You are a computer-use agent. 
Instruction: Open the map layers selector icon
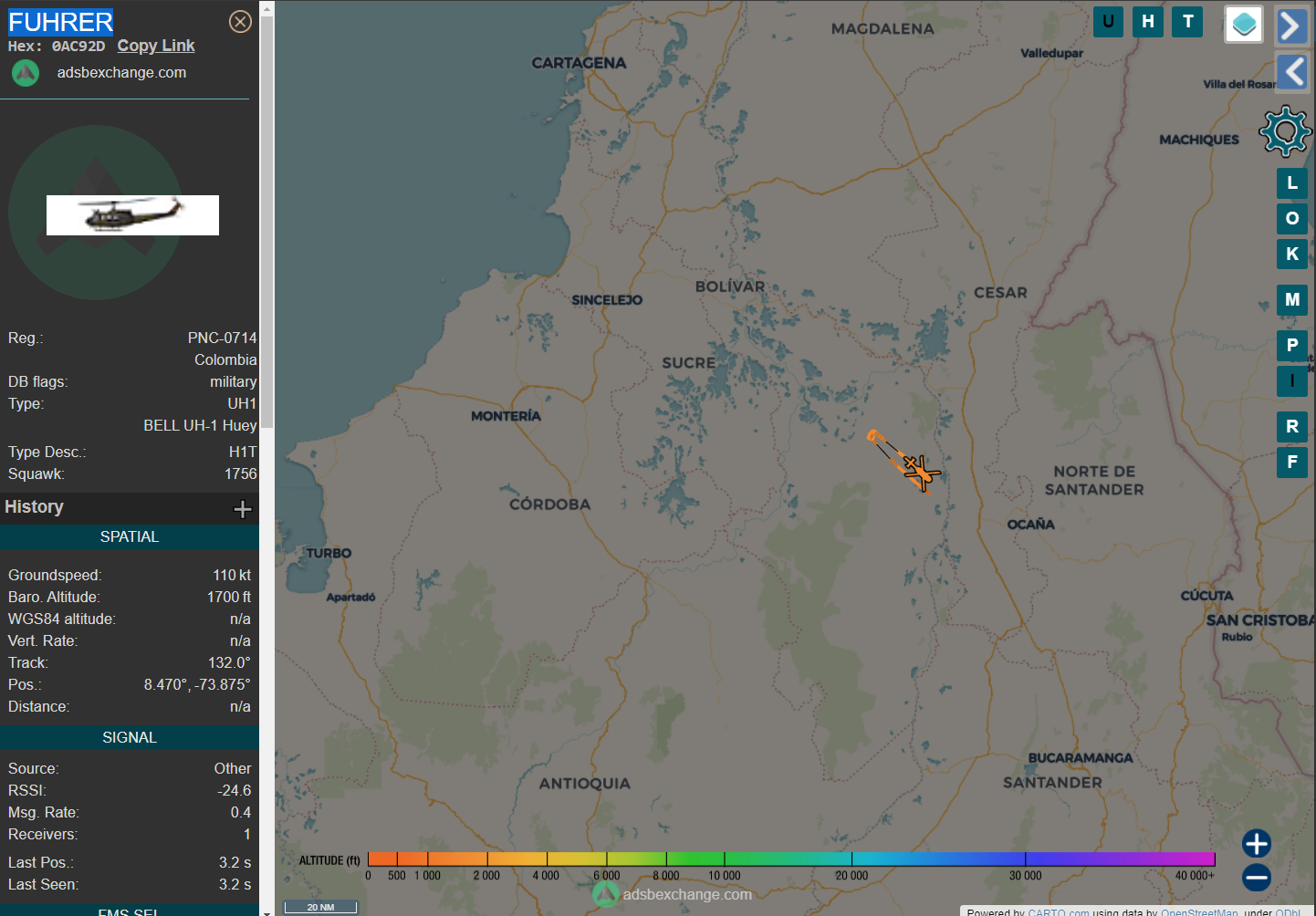point(1244,25)
